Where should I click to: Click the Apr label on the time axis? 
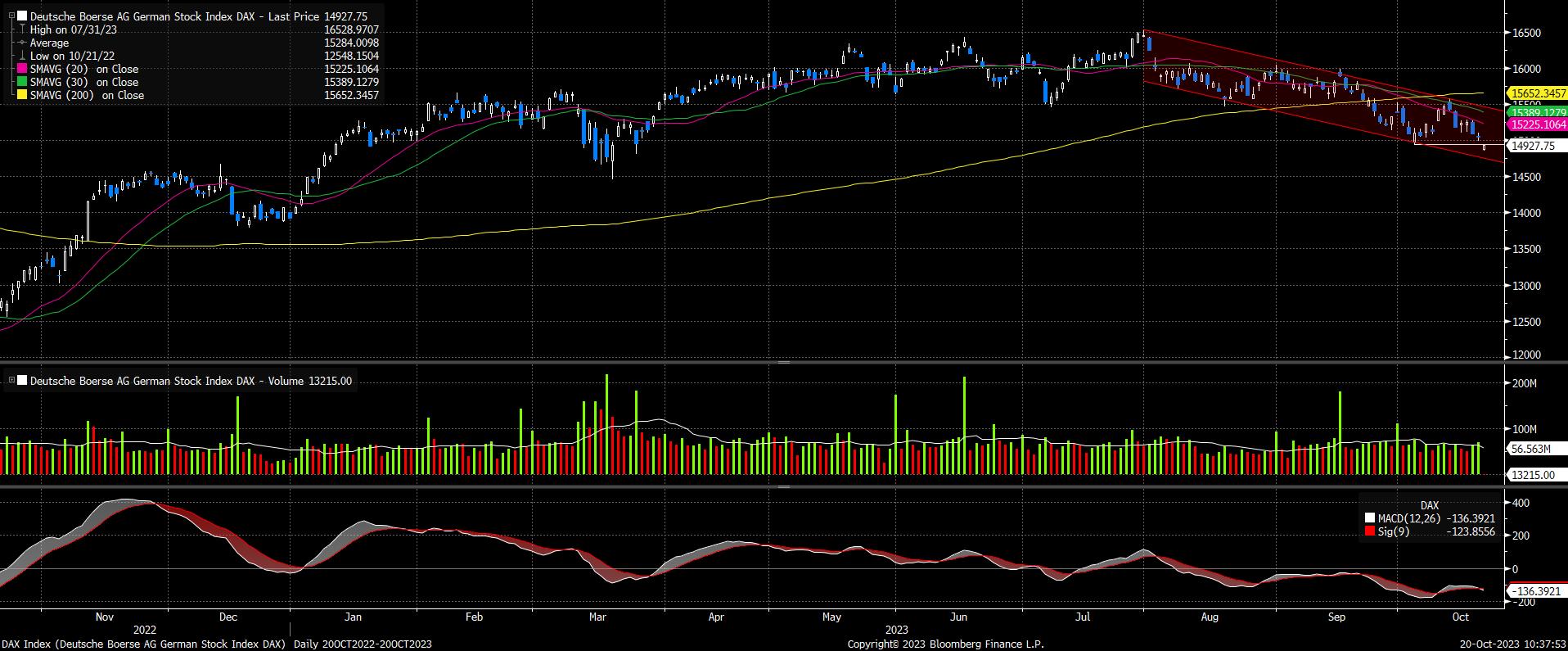(716, 617)
